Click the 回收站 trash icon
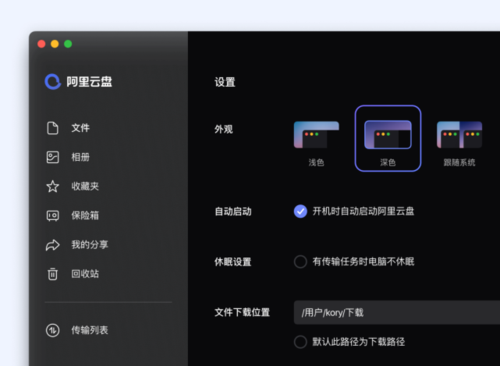Viewport: 500px width, 366px height. coord(53,274)
